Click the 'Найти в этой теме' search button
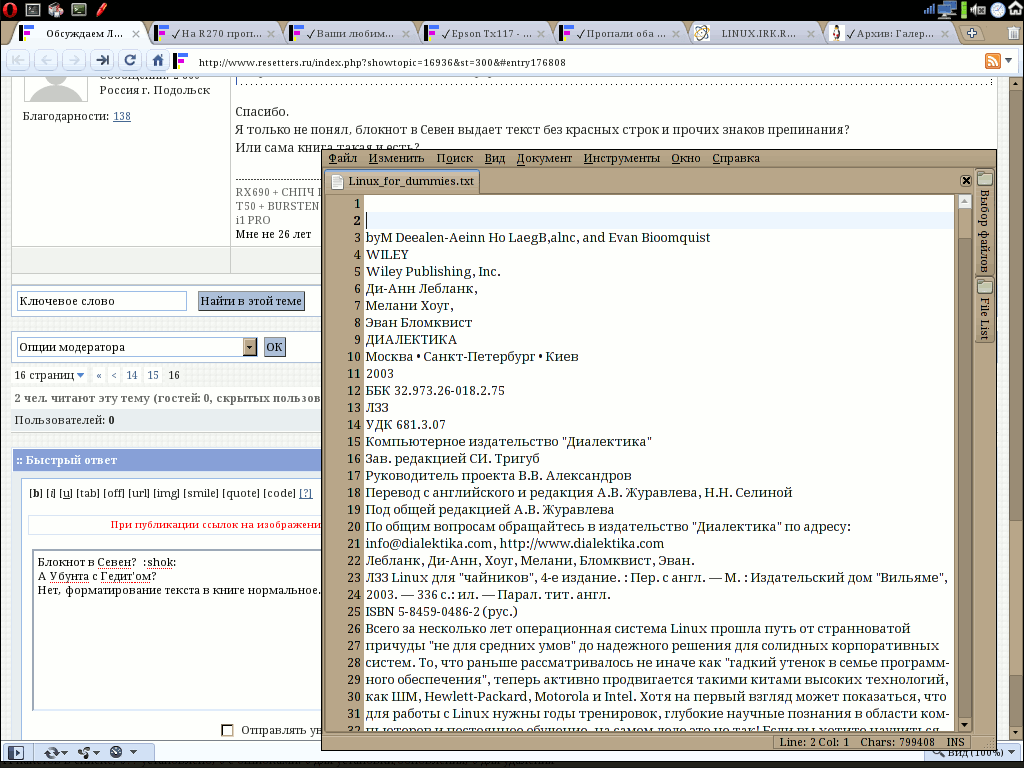 (x=251, y=301)
